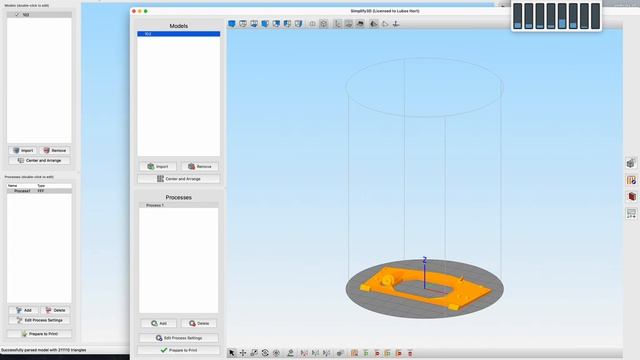Toggle the wireframe display icon

[x=384, y=24]
